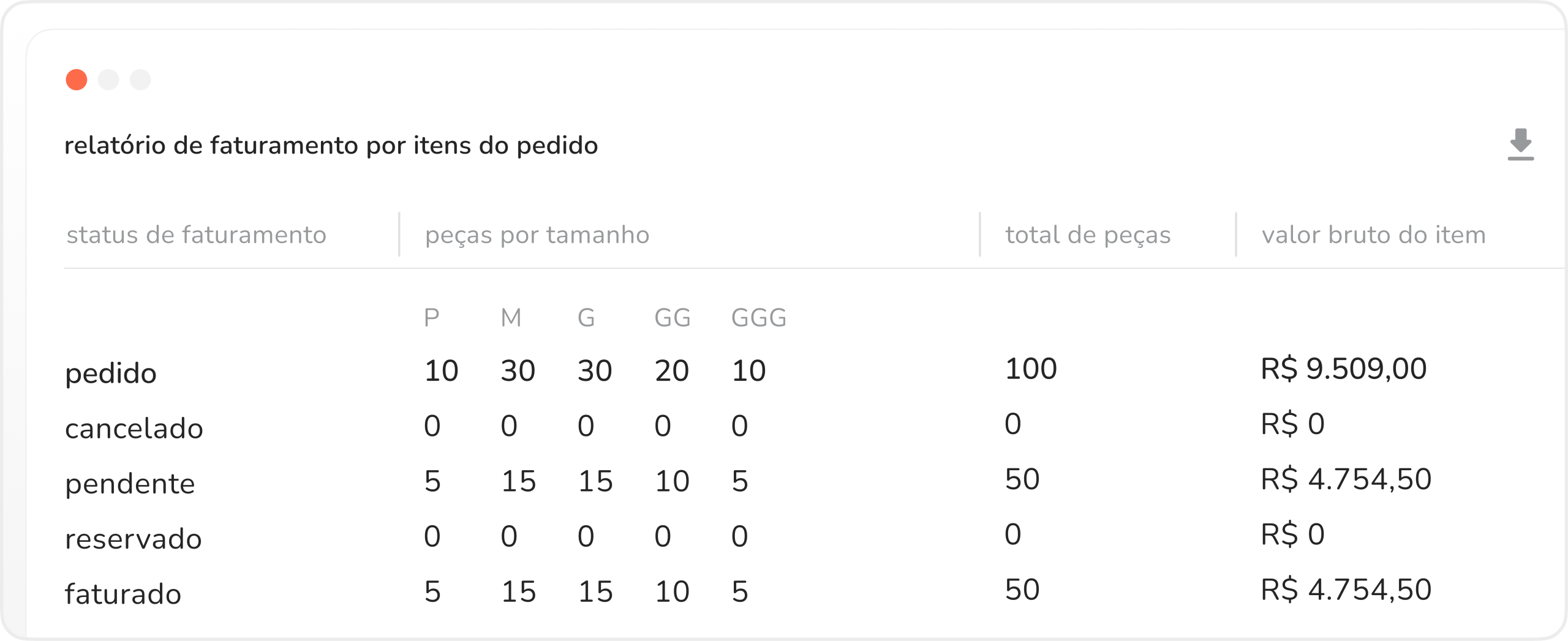Click the report title text
This screenshot has height=641, width=1568.
tap(331, 146)
